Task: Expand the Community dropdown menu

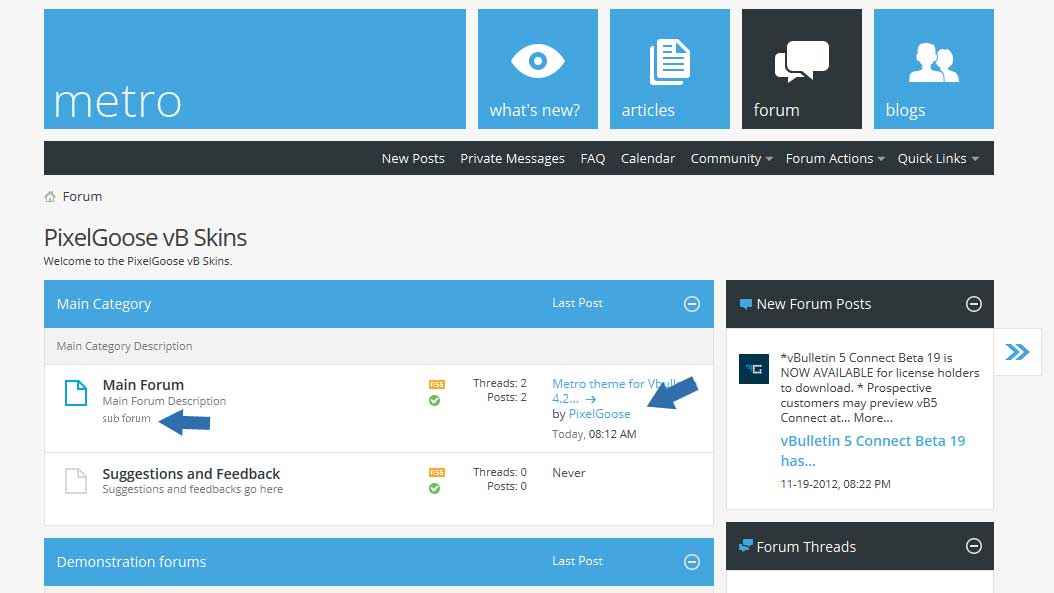Action: pyautogui.click(x=731, y=158)
